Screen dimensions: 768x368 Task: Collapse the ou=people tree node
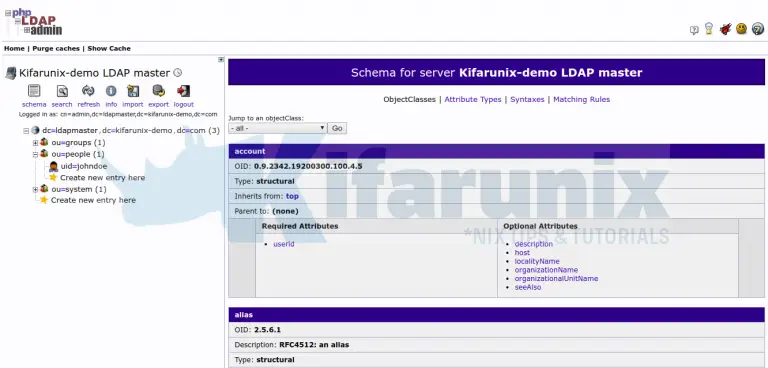click(35, 154)
